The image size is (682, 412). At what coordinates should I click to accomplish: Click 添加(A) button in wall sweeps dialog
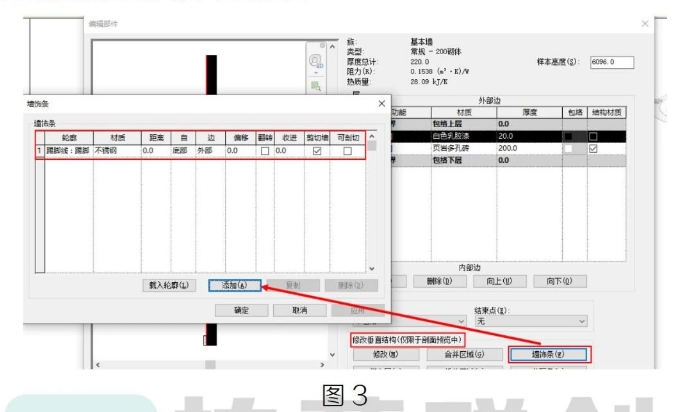tap(235, 285)
